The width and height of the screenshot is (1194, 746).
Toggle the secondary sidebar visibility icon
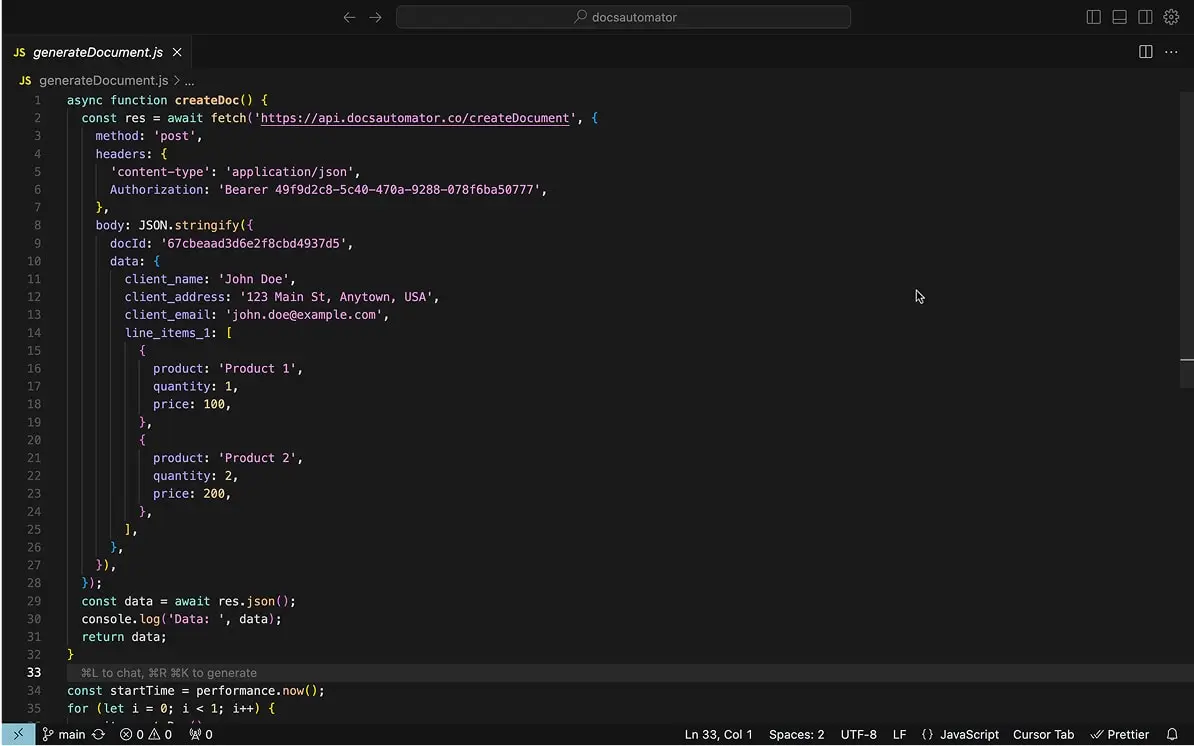click(1144, 16)
